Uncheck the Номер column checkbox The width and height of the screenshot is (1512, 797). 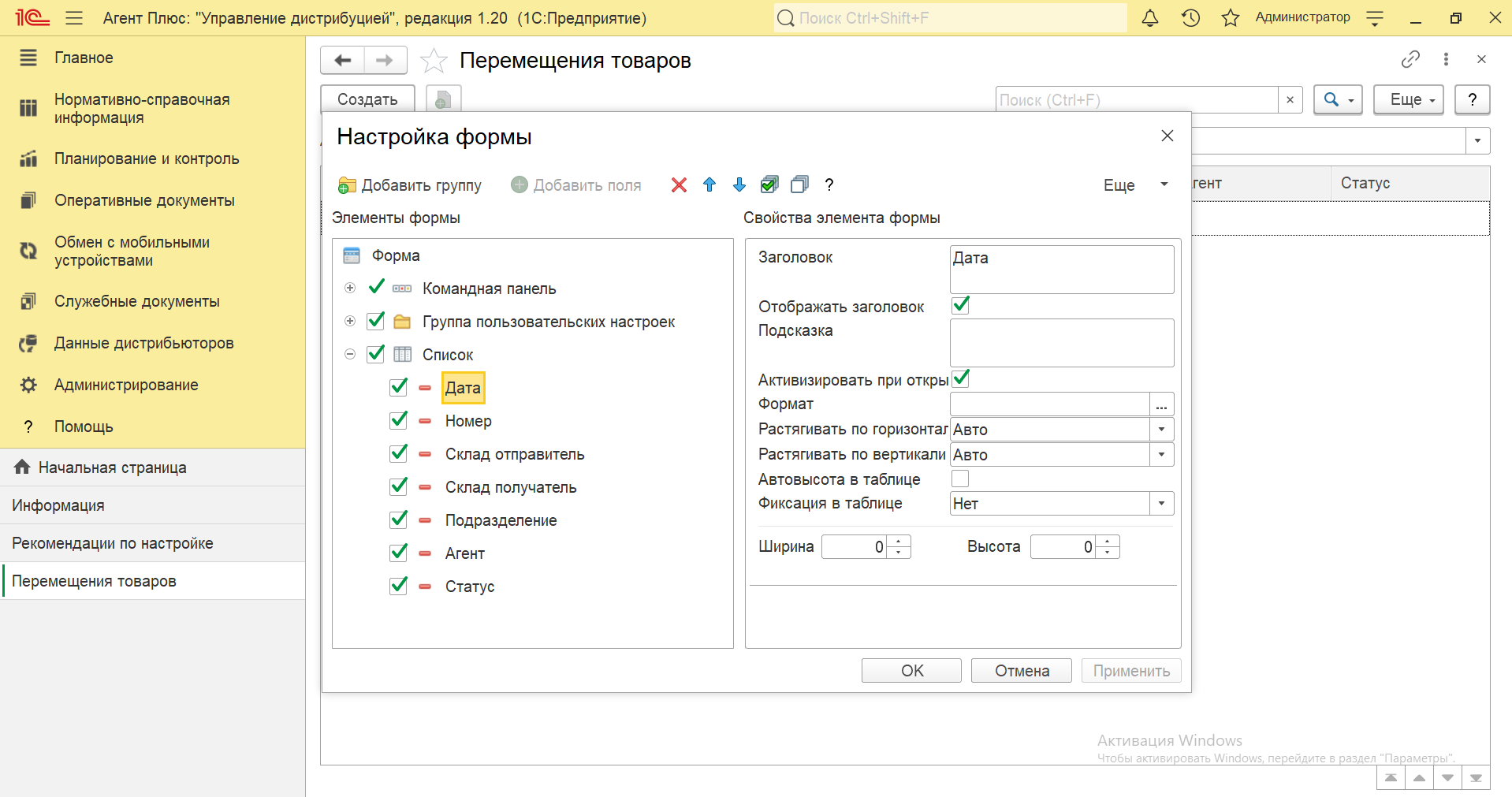click(x=399, y=420)
